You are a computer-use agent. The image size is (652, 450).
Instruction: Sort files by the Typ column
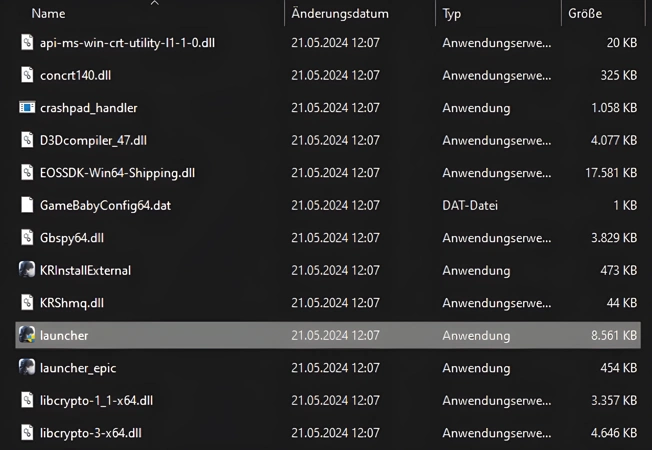(452, 14)
